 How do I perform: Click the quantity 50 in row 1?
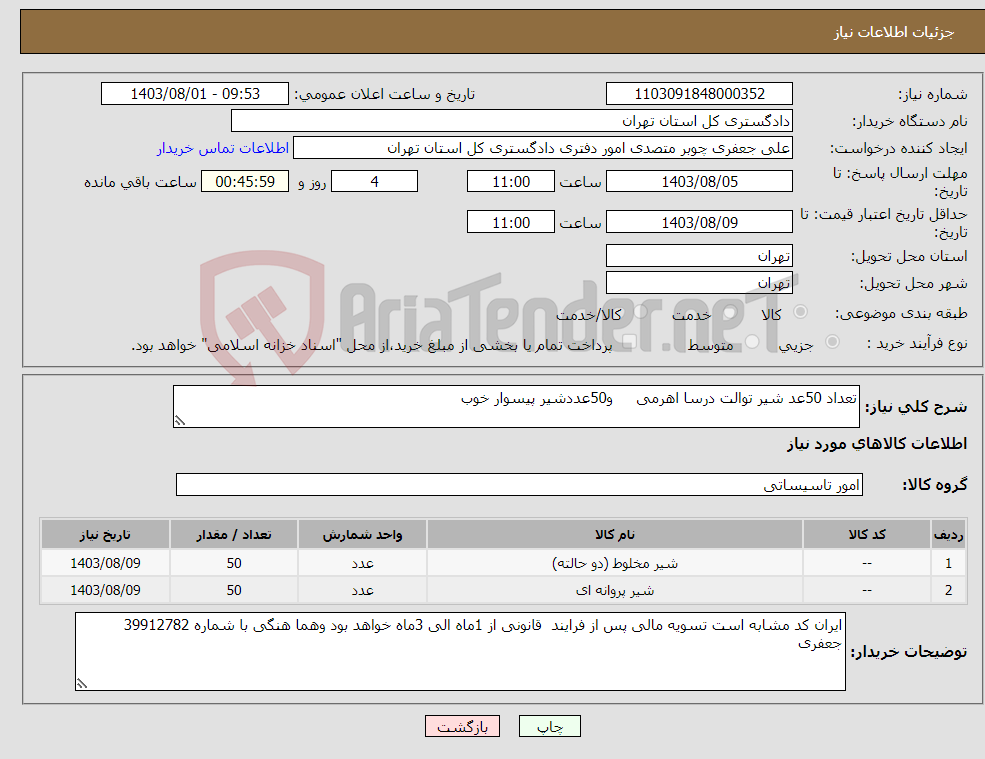pos(234,564)
